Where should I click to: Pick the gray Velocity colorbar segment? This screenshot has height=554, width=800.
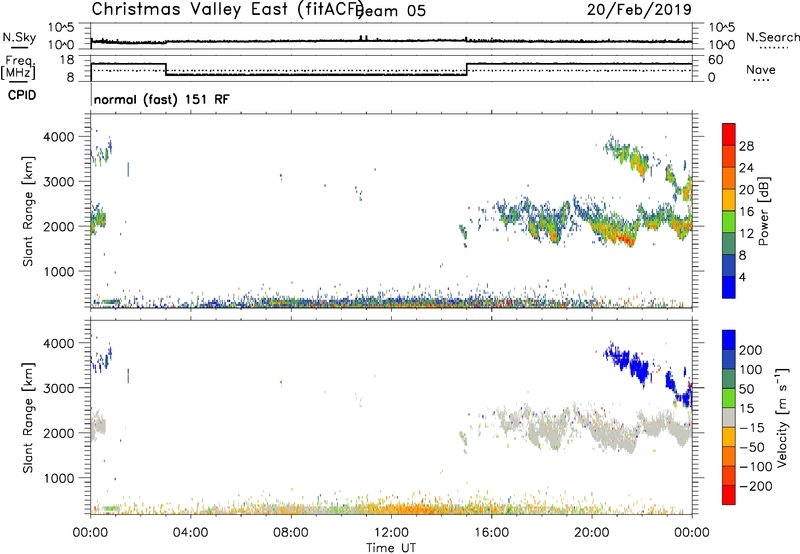[x=729, y=417]
